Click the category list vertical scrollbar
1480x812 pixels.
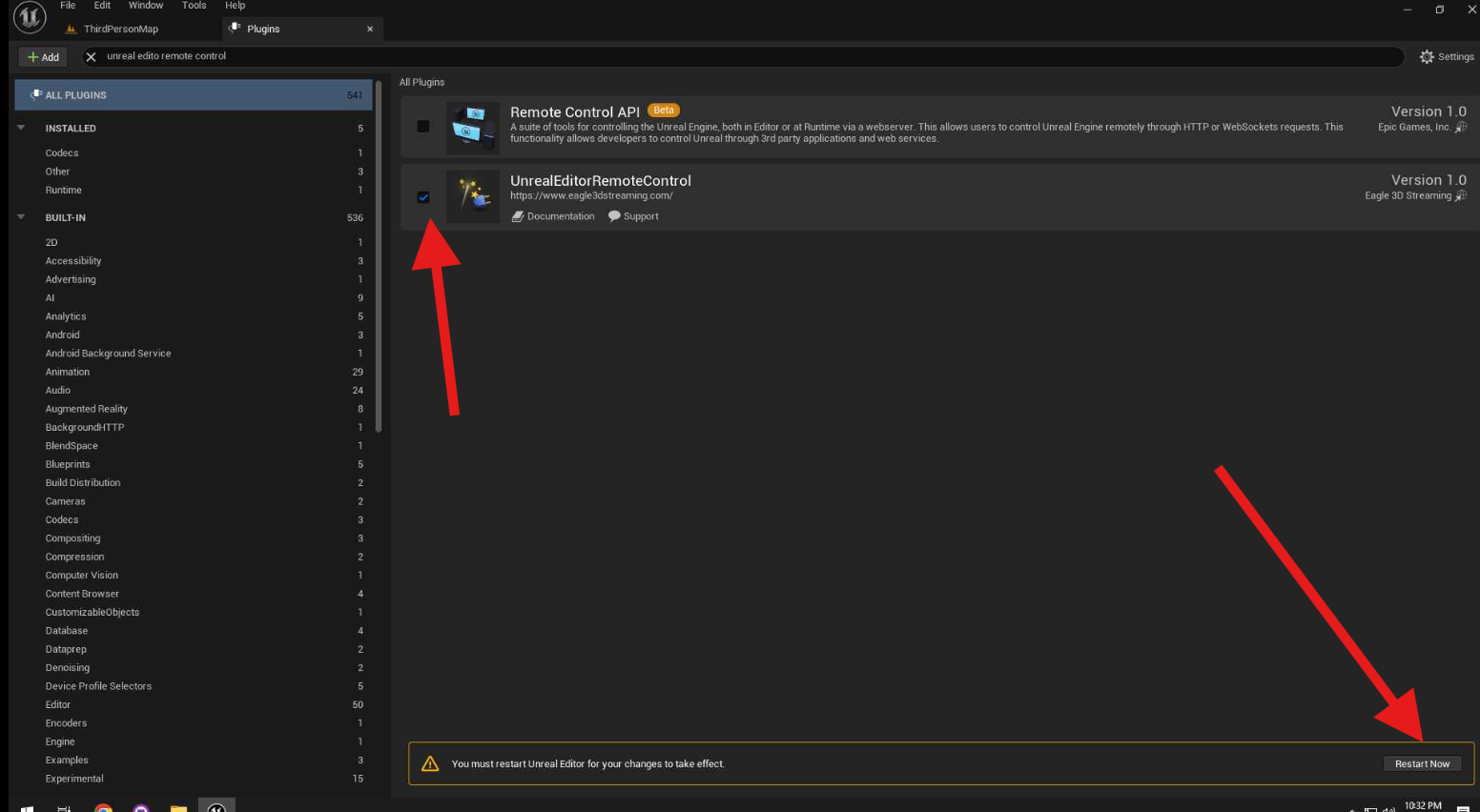click(379, 257)
